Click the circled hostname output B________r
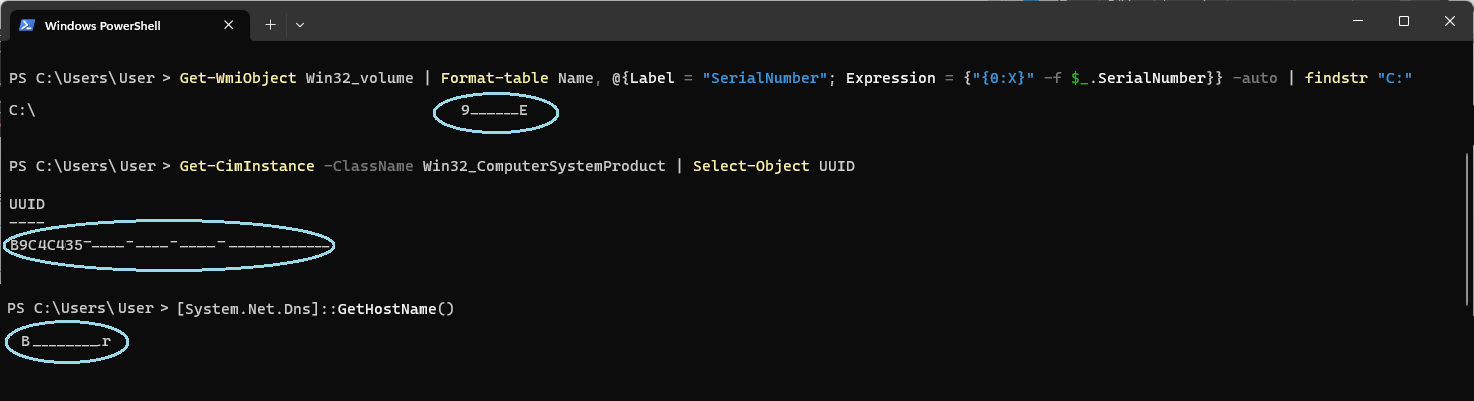Viewport: 1474px width, 401px height. coord(65,342)
